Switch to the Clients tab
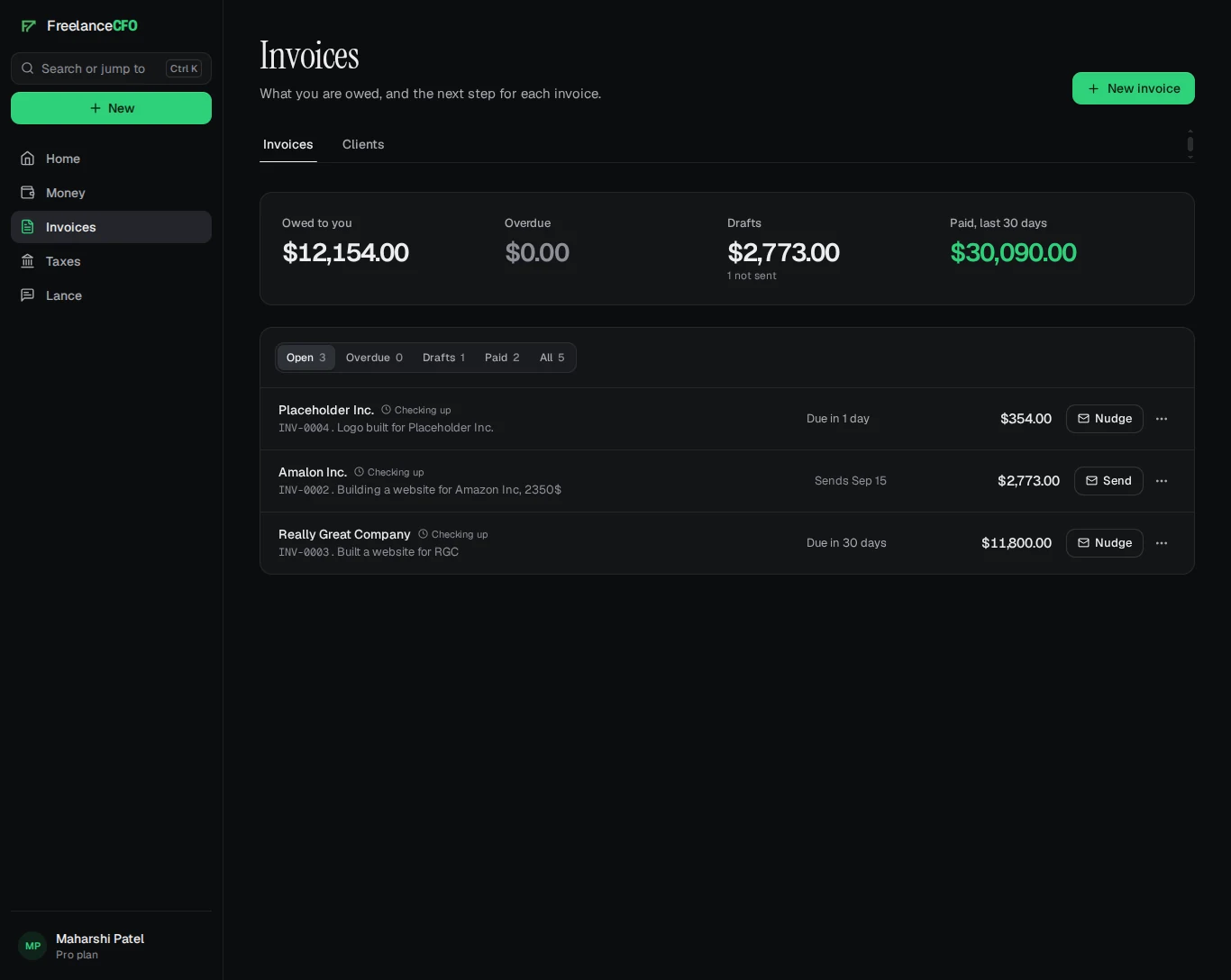This screenshot has width=1231, height=980. click(363, 144)
